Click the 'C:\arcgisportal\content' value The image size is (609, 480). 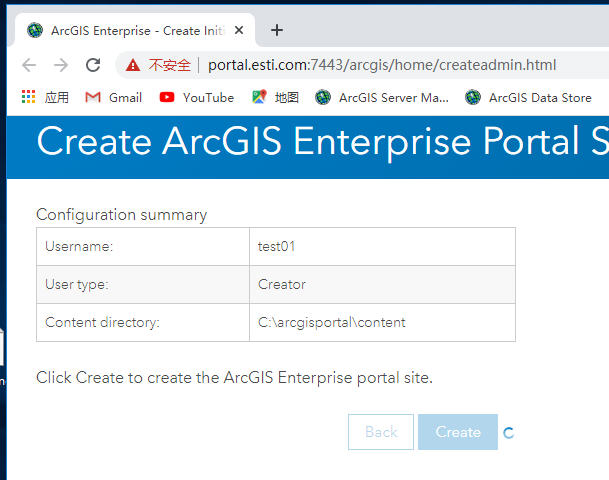(332, 323)
